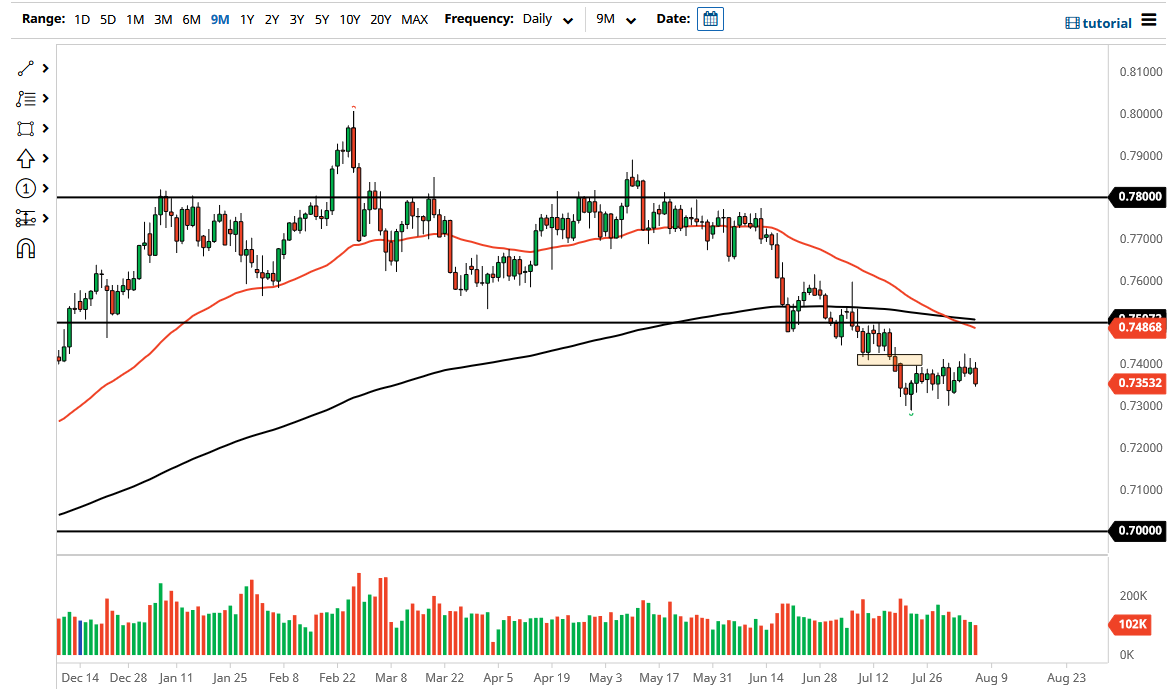This screenshot has height=690, width=1170.
Task: Set range to 3Y
Action: coord(297,19)
